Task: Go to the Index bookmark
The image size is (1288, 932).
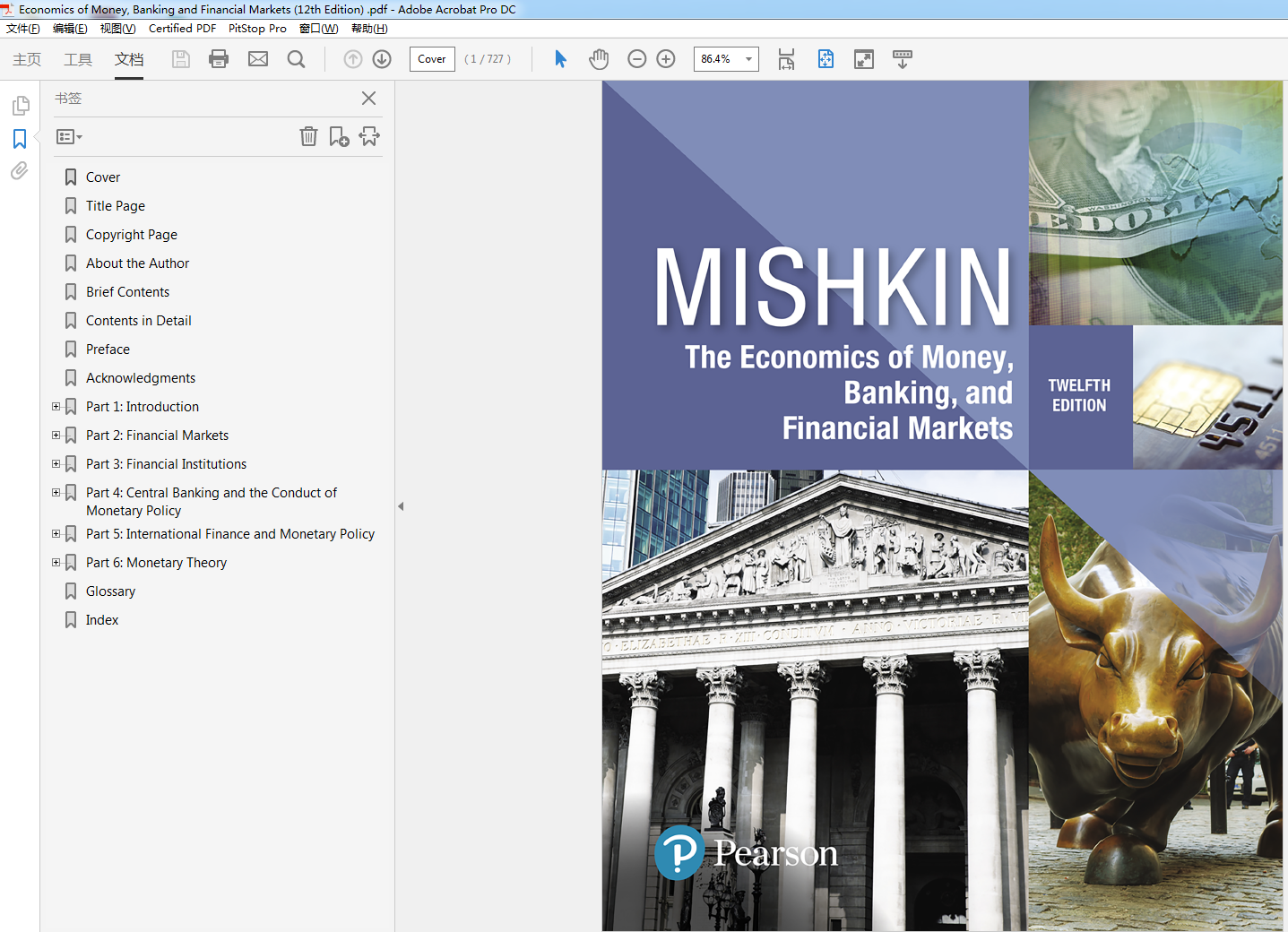Action: click(x=102, y=620)
